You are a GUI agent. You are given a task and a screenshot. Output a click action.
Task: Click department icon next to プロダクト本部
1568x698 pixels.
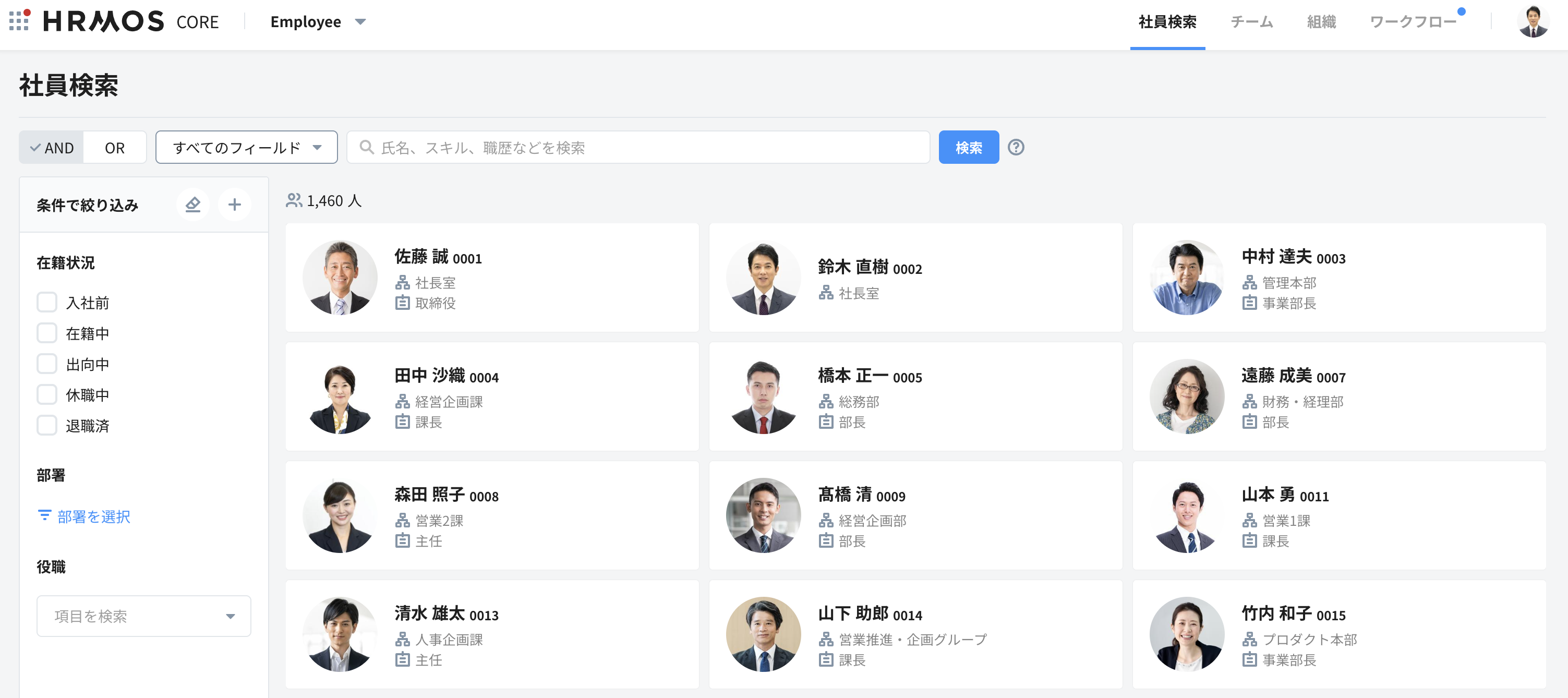(1250, 640)
